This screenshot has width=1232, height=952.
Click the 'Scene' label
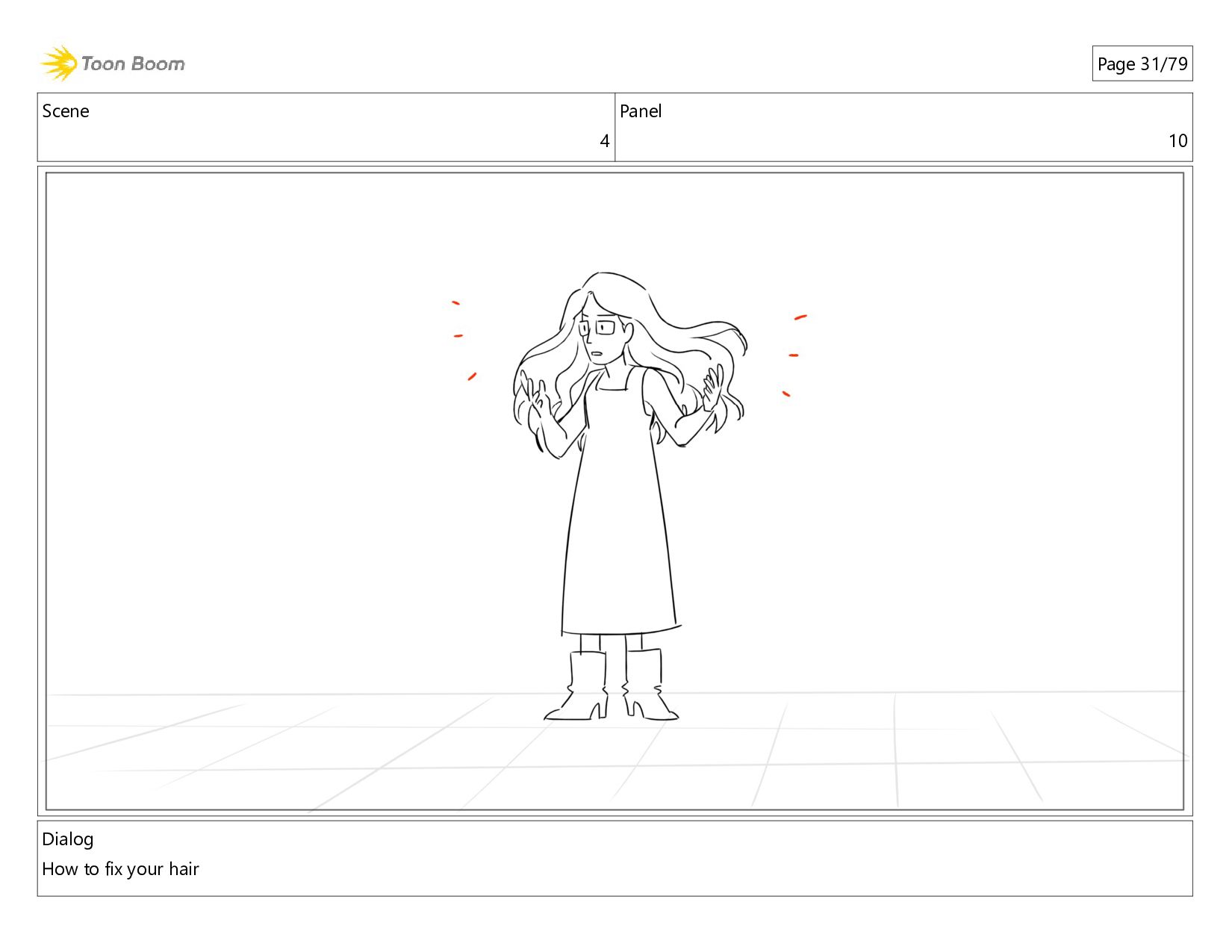[66, 111]
